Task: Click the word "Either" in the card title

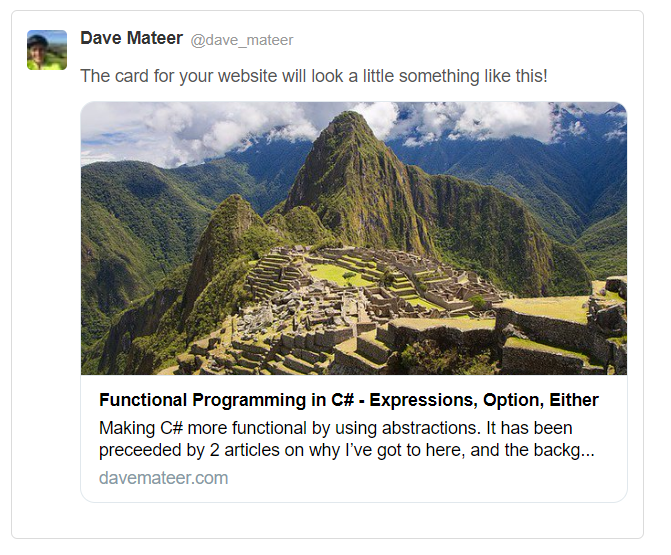Action: click(572, 400)
